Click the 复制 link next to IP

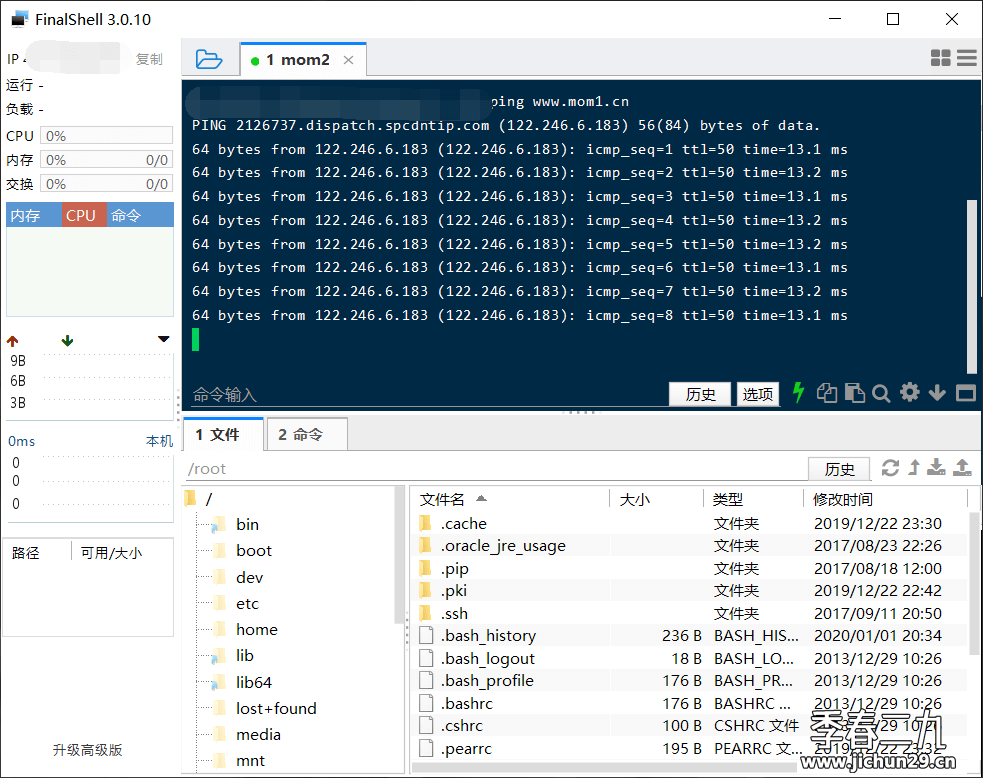pyautogui.click(x=149, y=59)
